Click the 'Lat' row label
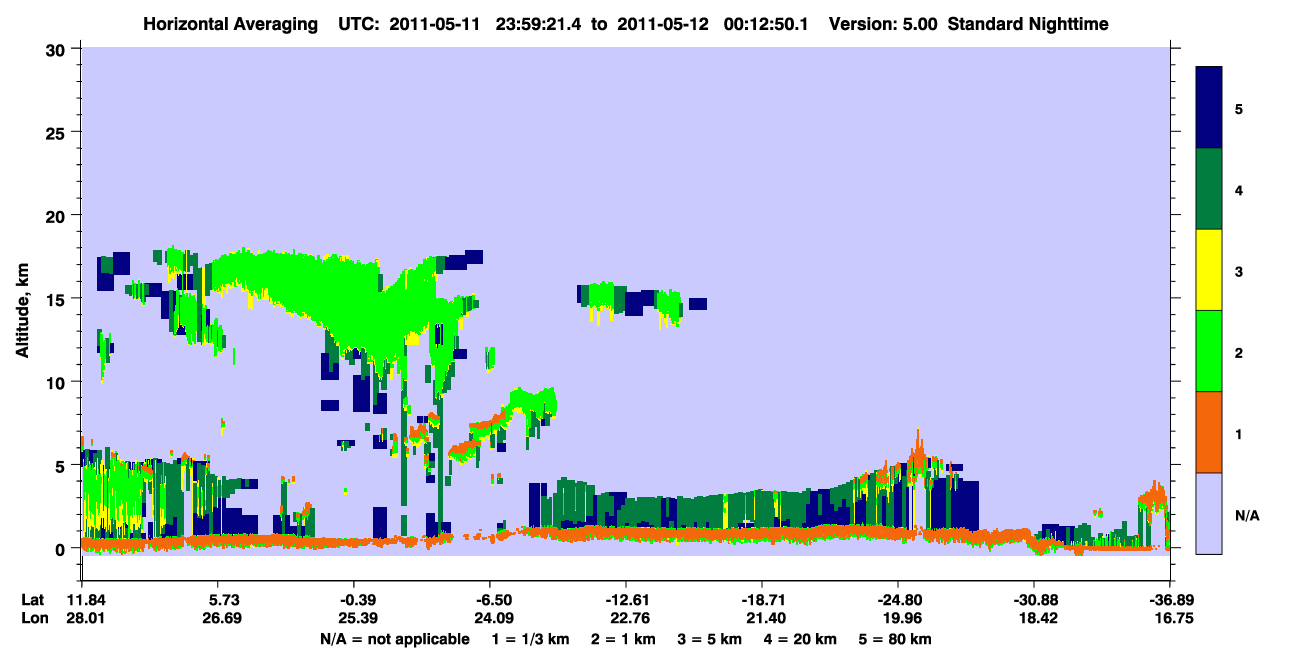The image size is (1300, 667). [32, 600]
